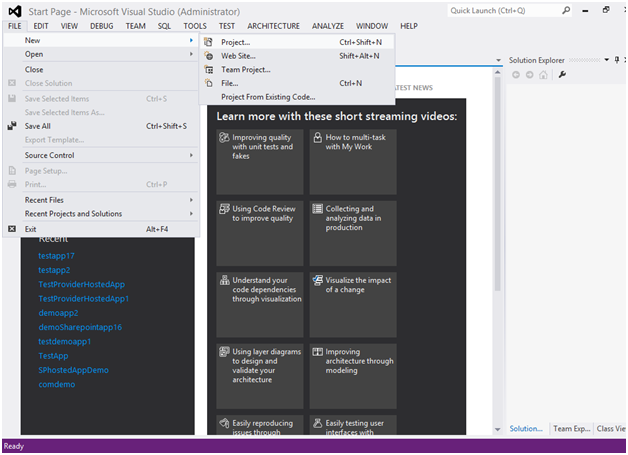Switch to the Solution Explorer bottom tab
Screen dimensions: 628x455
pyautogui.click(x=526, y=429)
